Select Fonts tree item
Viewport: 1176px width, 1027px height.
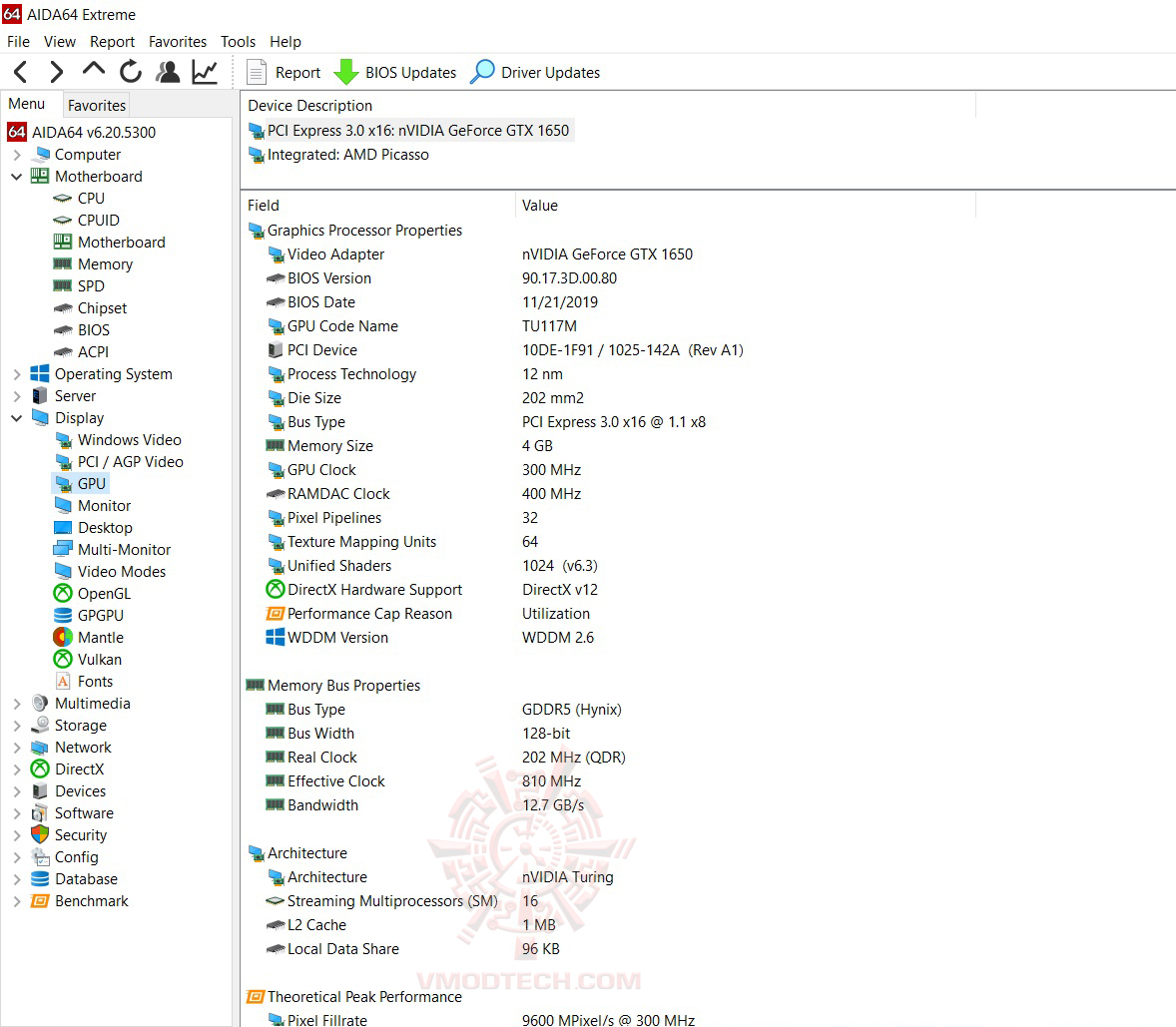pos(95,682)
